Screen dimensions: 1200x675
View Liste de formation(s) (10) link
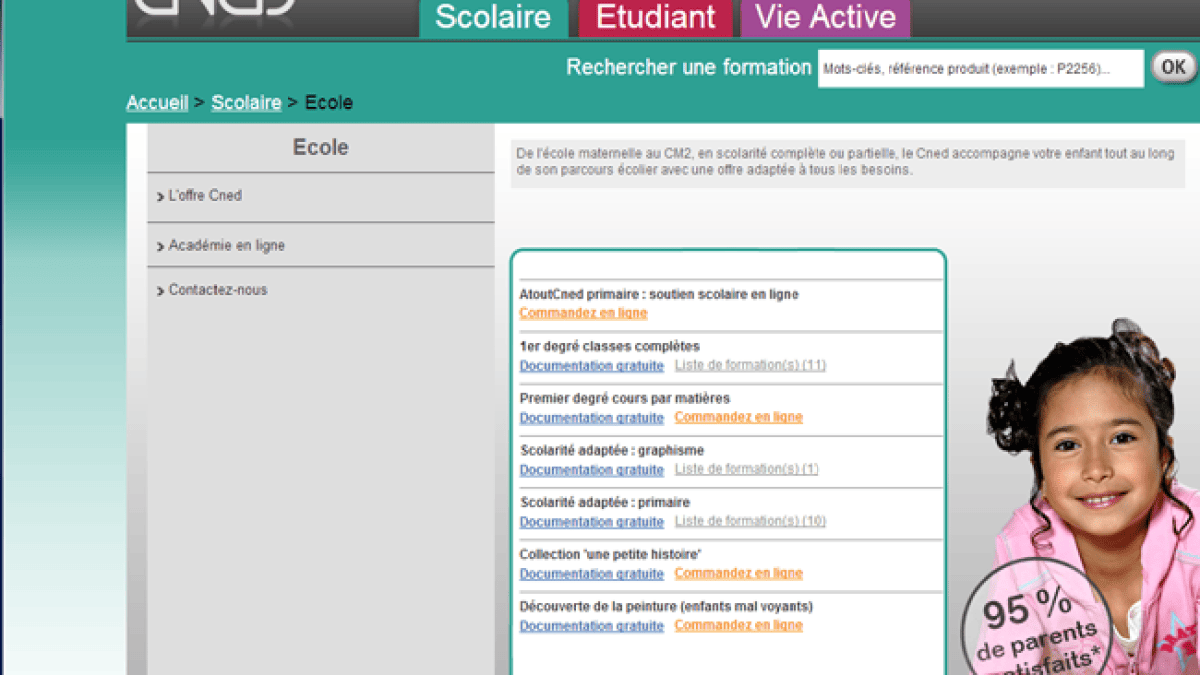pyautogui.click(x=750, y=521)
